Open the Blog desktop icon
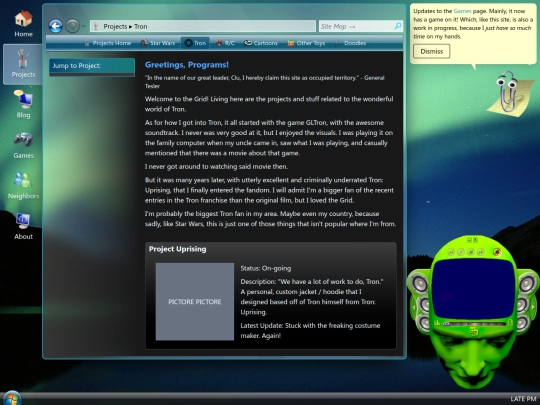The image size is (540, 405). pos(23,104)
